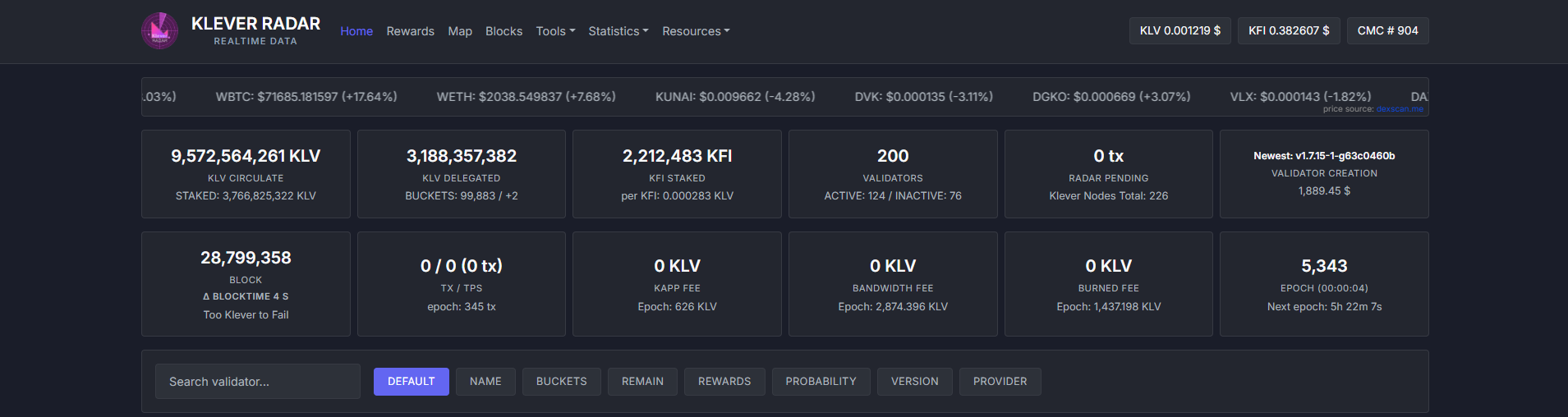Click KUNAI price in the ticker
This screenshot has width=1568, height=417.
[735, 96]
